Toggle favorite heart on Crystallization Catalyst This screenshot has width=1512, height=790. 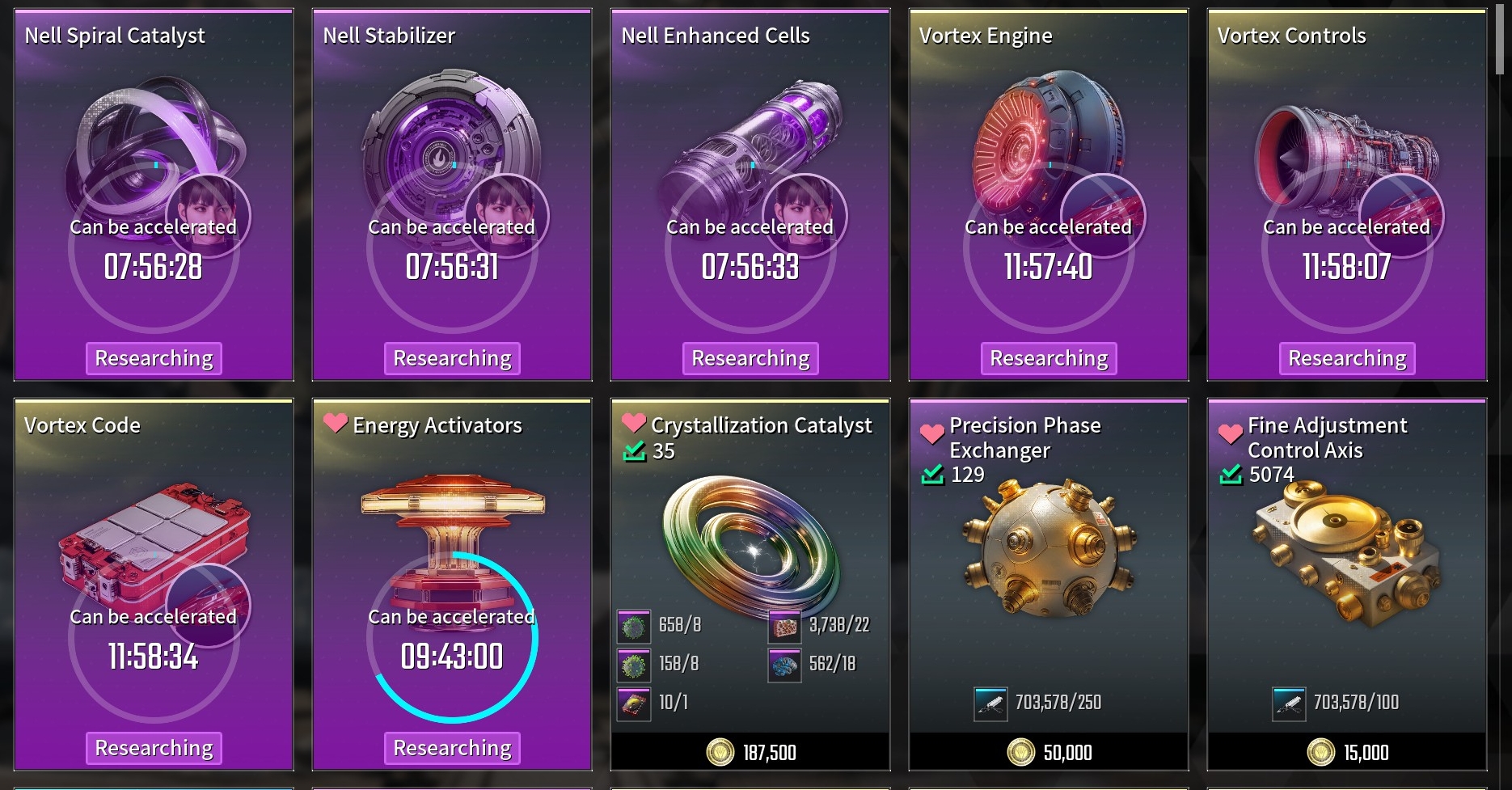[633, 422]
